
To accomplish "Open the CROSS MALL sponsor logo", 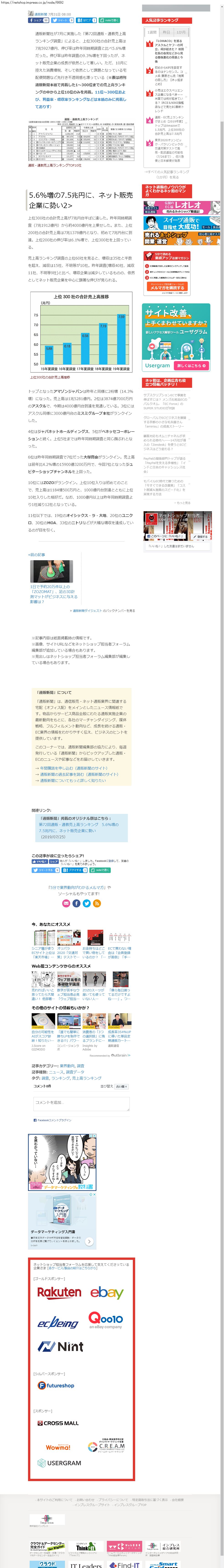I will tap(58, 1423).
